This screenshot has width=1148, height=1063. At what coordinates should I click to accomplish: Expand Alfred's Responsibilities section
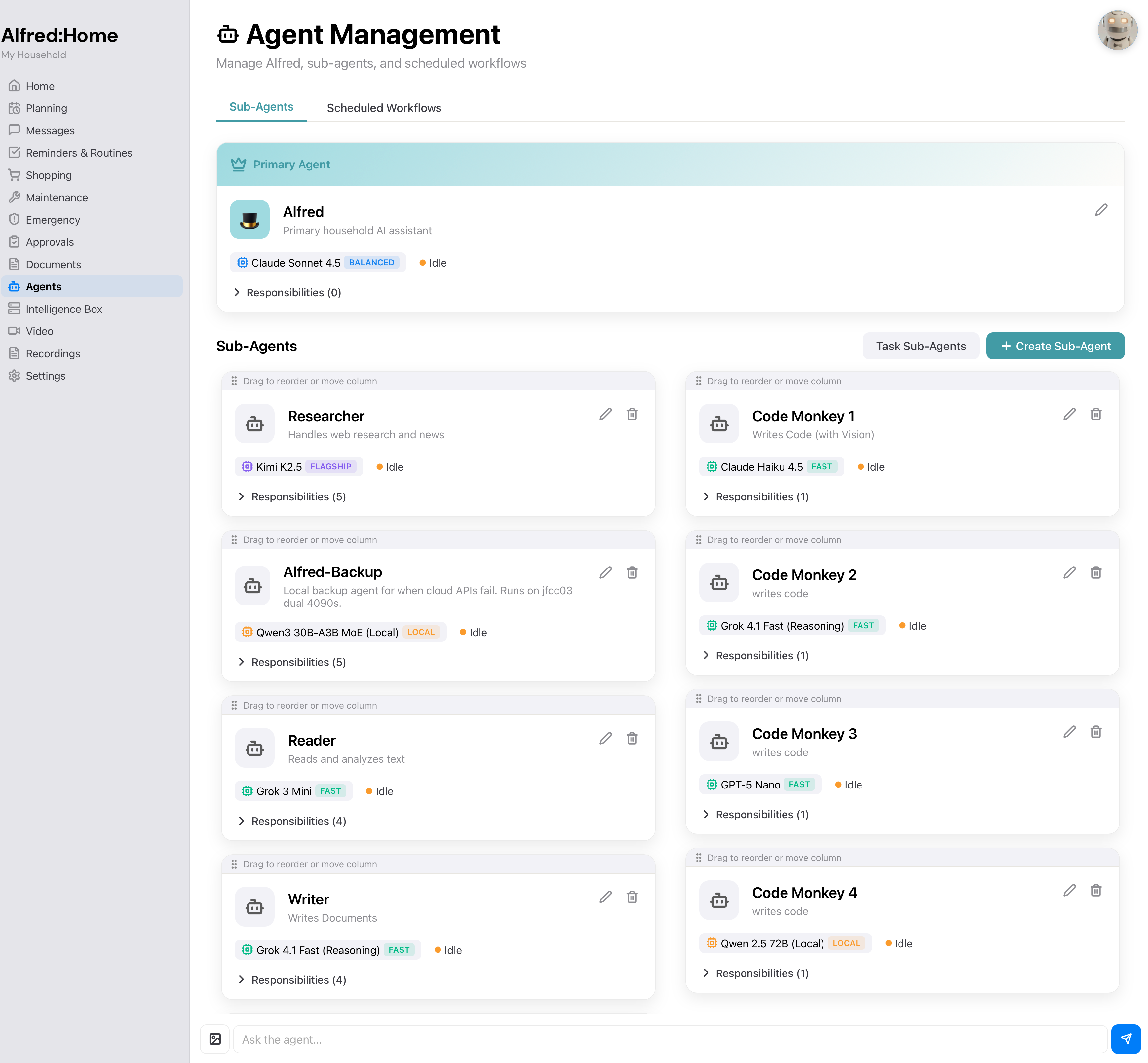pyautogui.click(x=288, y=292)
